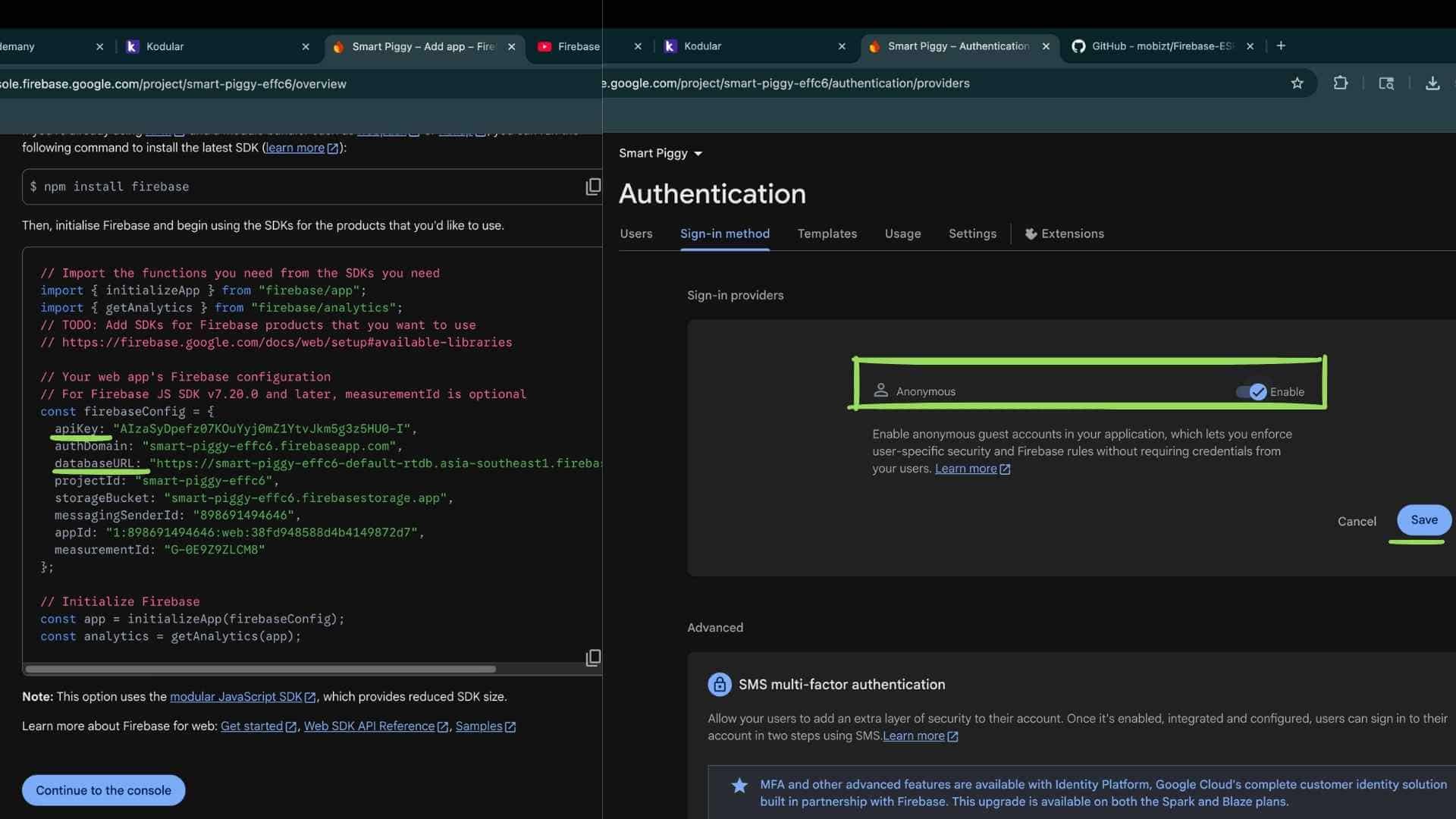Click the right window address bar URL

[786, 83]
